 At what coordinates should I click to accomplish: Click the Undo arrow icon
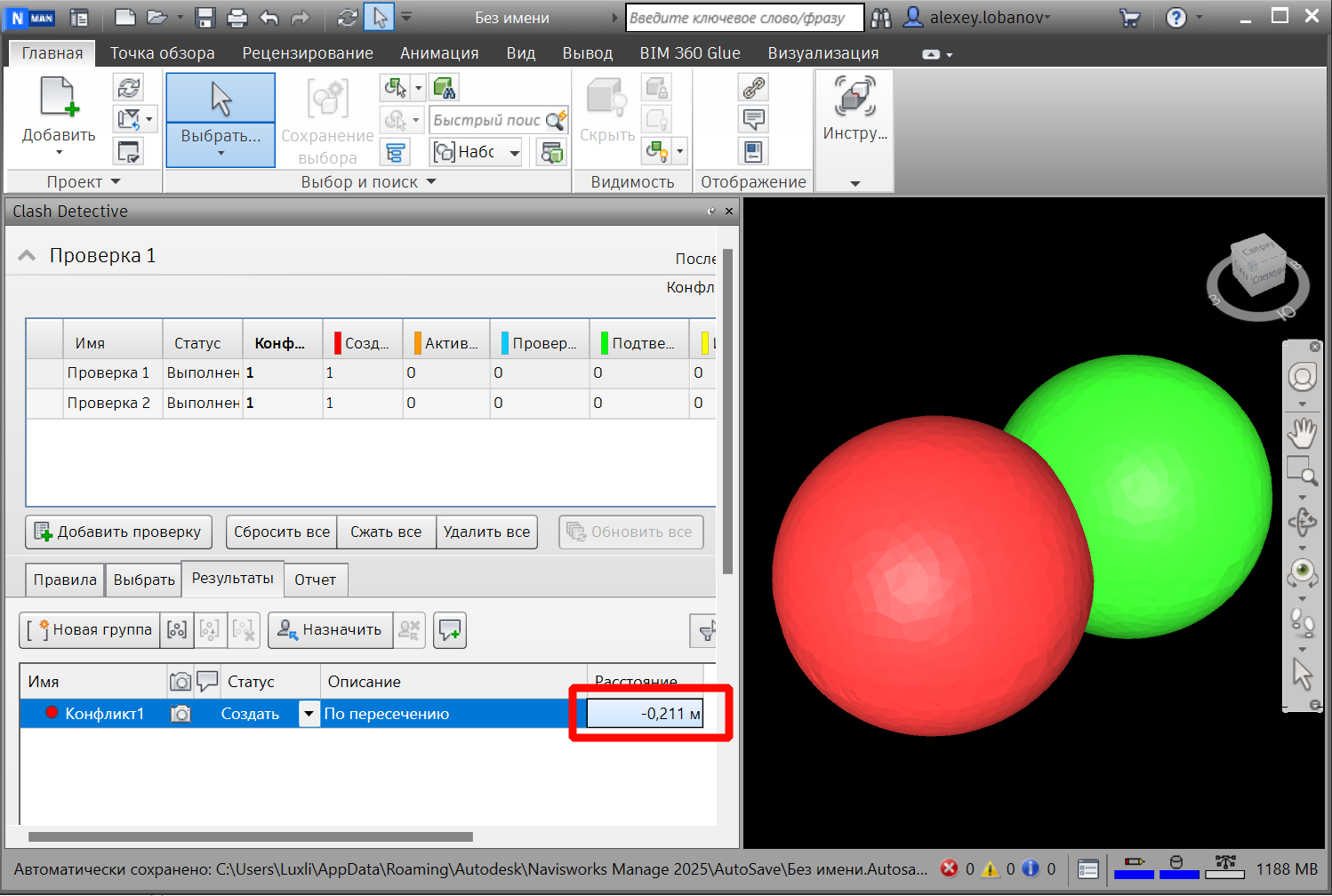[x=269, y=17]
